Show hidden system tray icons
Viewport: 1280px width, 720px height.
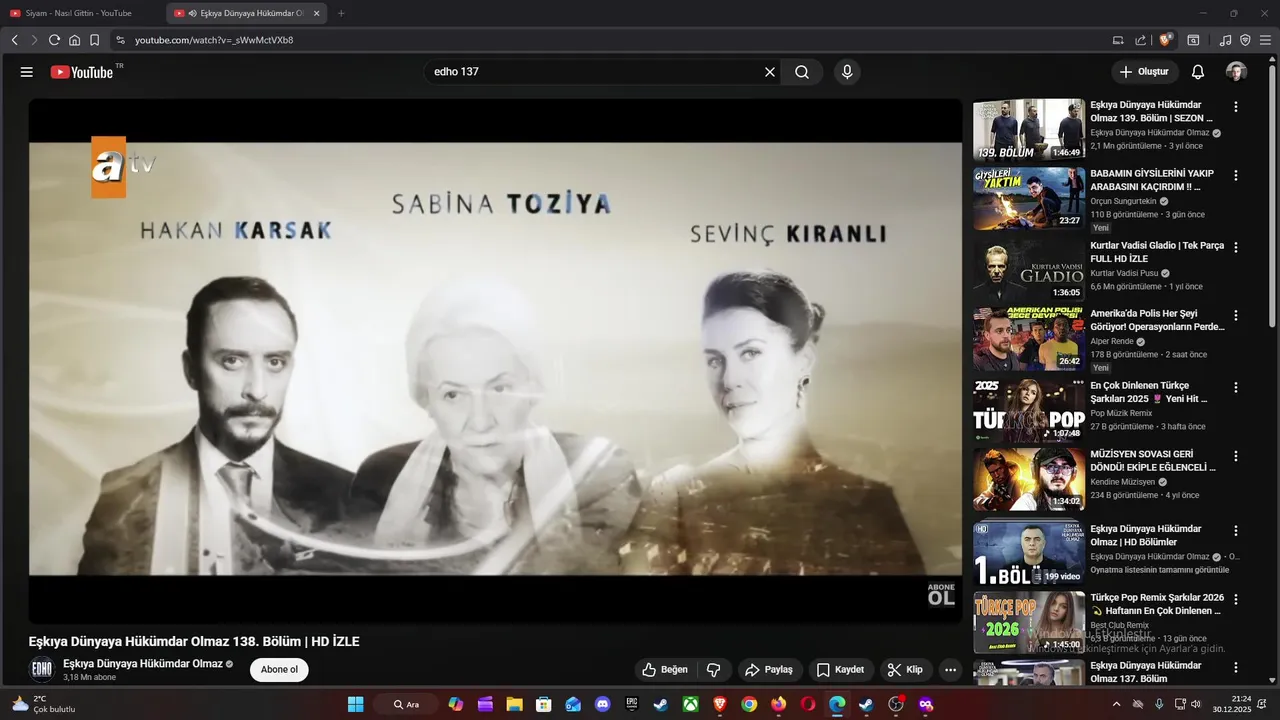click(x=1116, y=704)
